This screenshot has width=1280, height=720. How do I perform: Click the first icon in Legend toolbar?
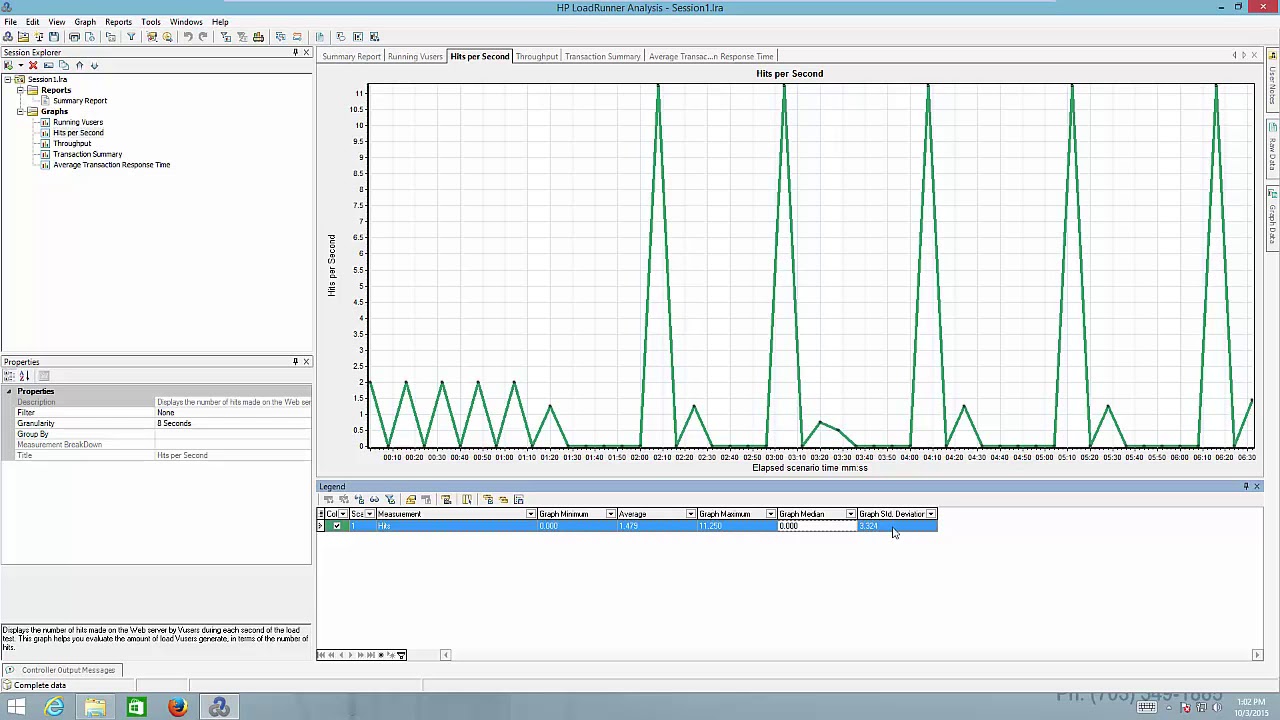[329, 499]
